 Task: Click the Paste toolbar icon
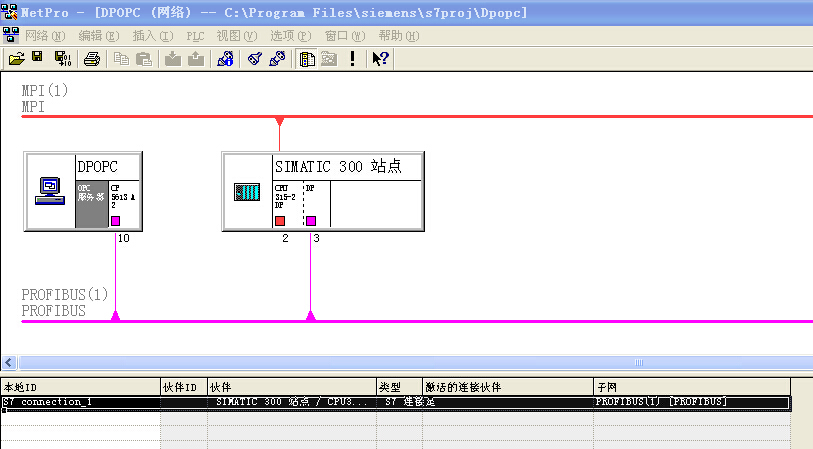[x=144, y=59]
